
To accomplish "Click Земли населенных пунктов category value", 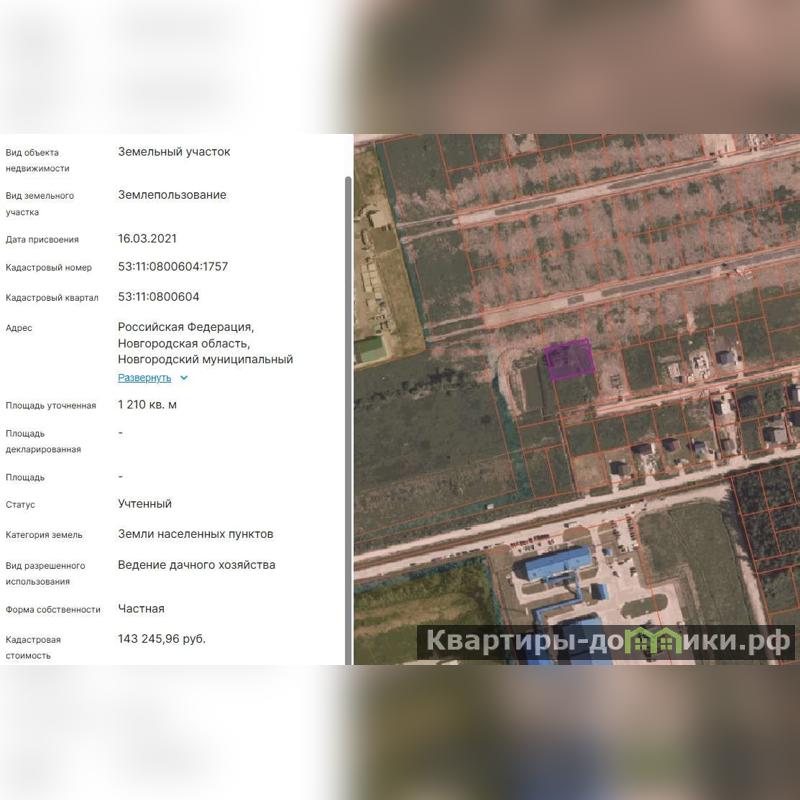I will (195, 534).
